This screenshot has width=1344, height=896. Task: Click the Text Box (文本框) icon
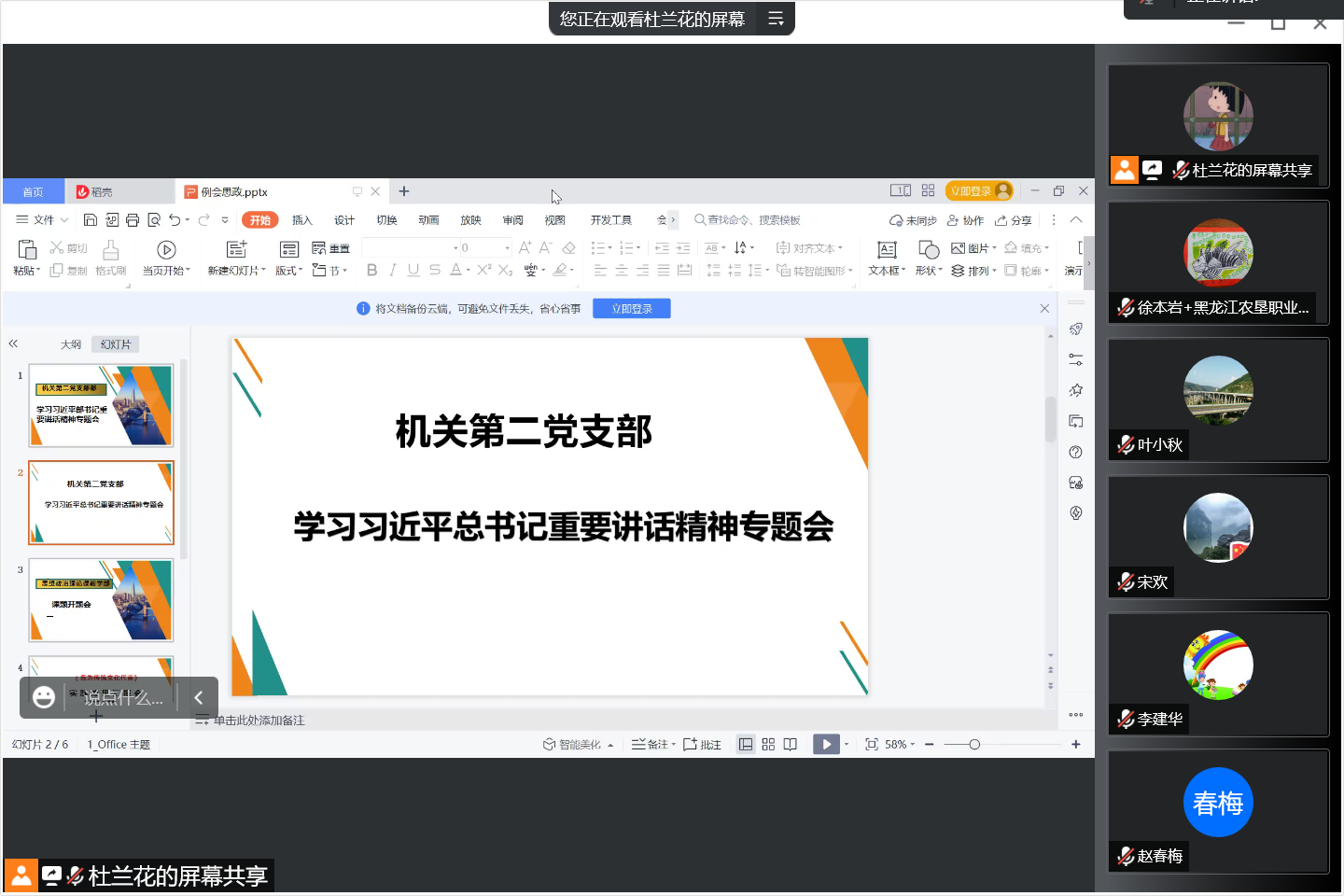(887, 249)
